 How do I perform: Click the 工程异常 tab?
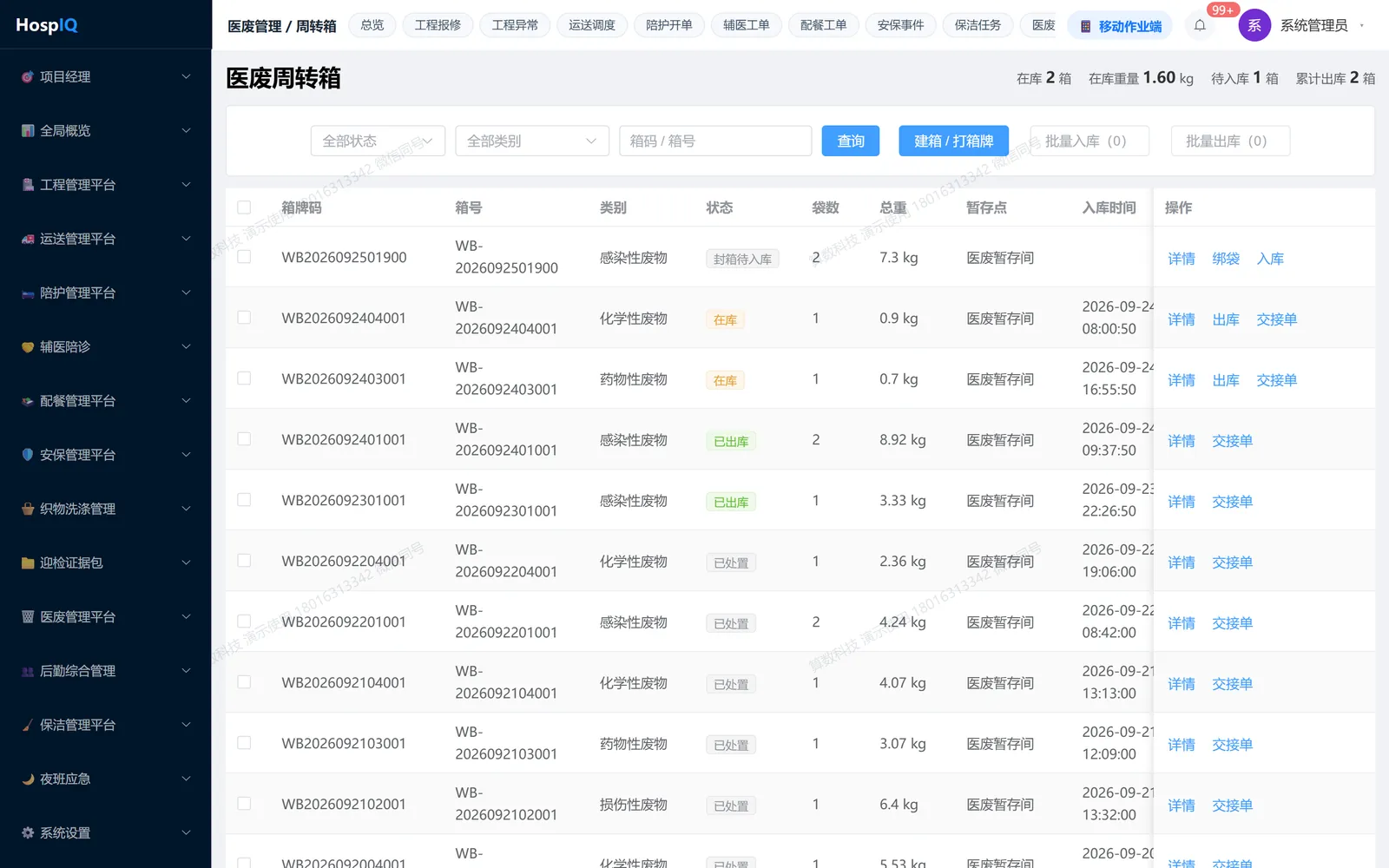[x=515, y=25]
